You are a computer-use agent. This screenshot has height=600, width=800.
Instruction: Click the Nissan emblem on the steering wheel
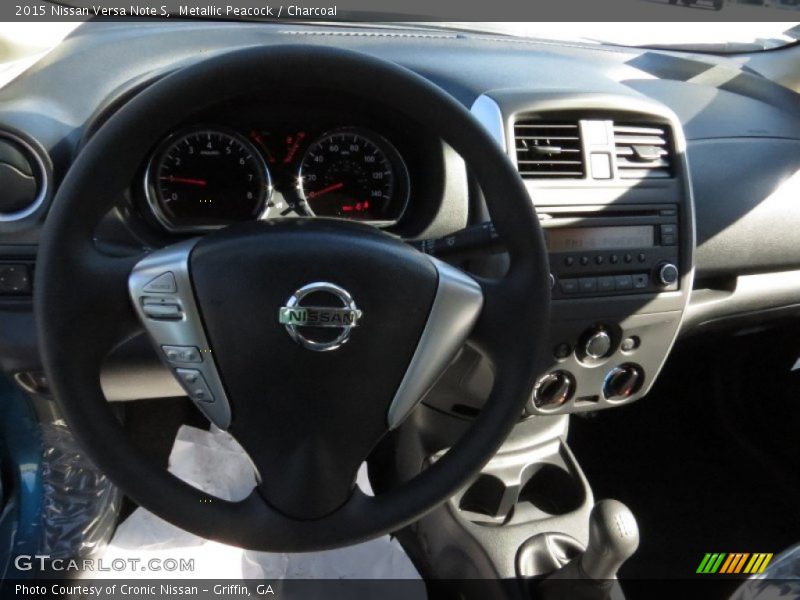tap(320, 316)
